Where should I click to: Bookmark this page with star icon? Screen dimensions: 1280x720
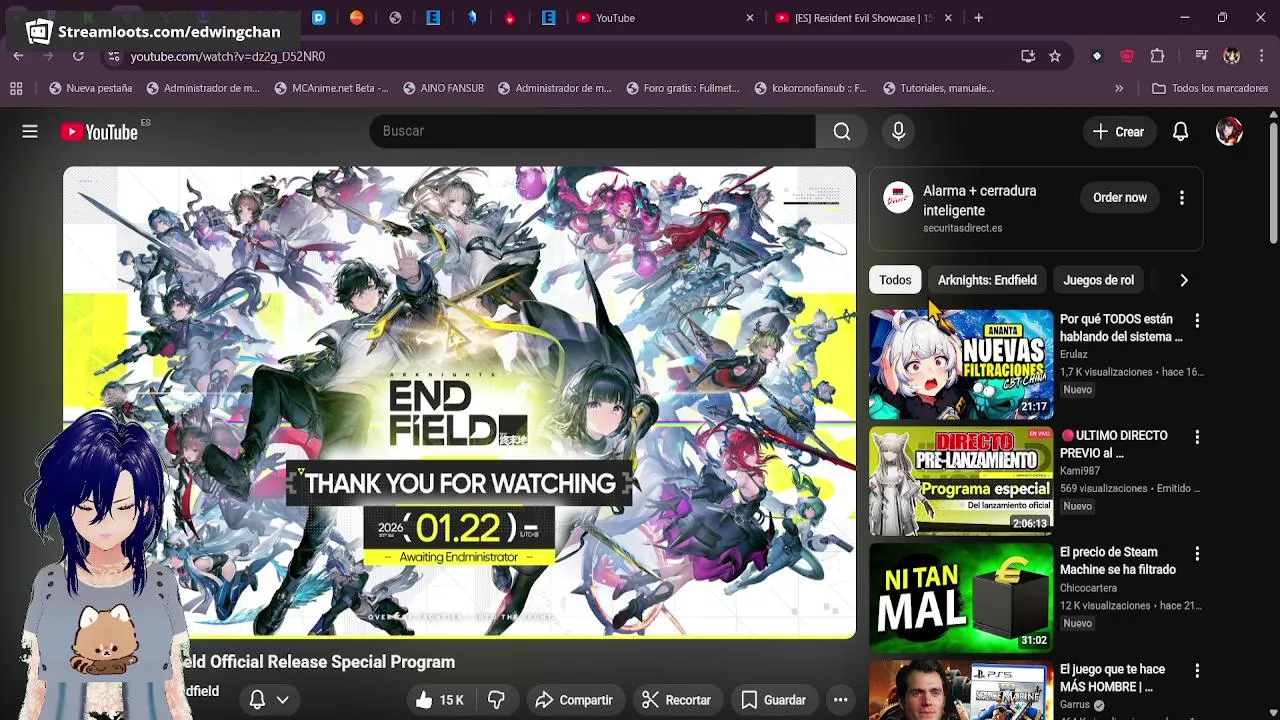coord(1054,56)
